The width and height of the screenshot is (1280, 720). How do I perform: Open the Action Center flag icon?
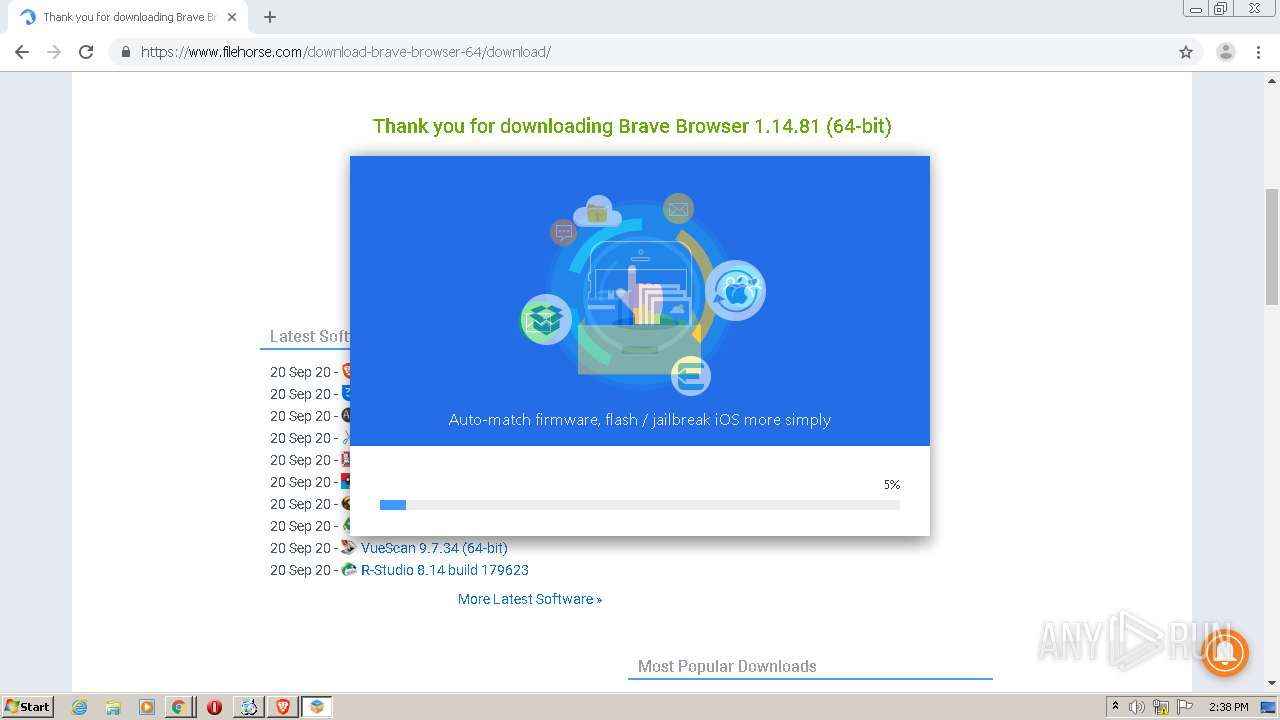point(1185,707)
